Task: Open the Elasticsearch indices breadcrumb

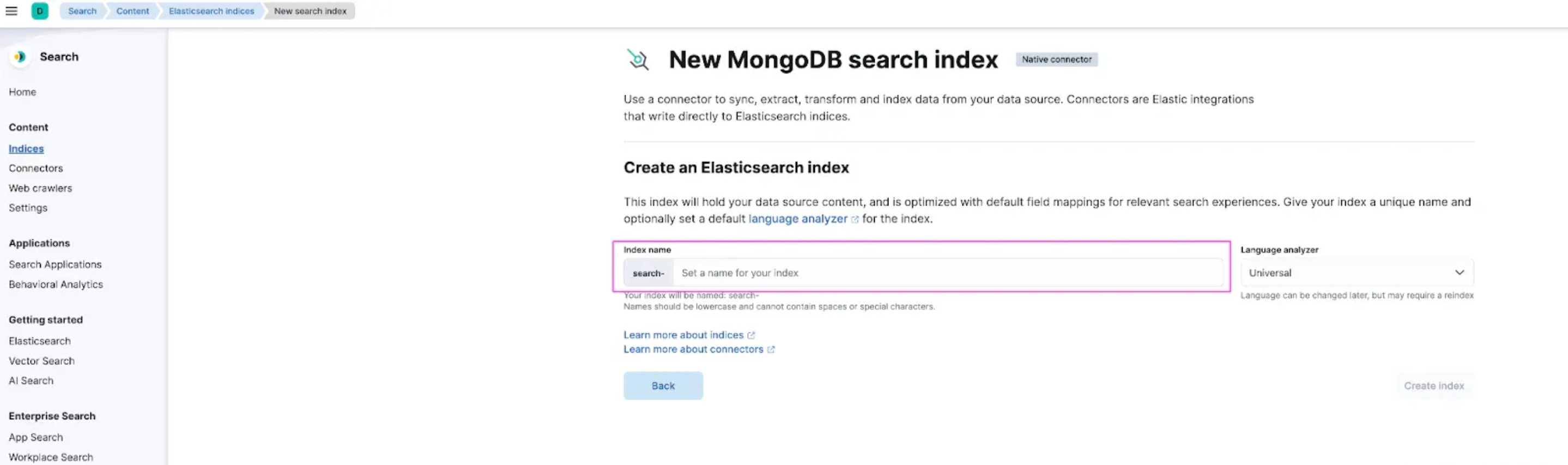Action: (210, 11)
